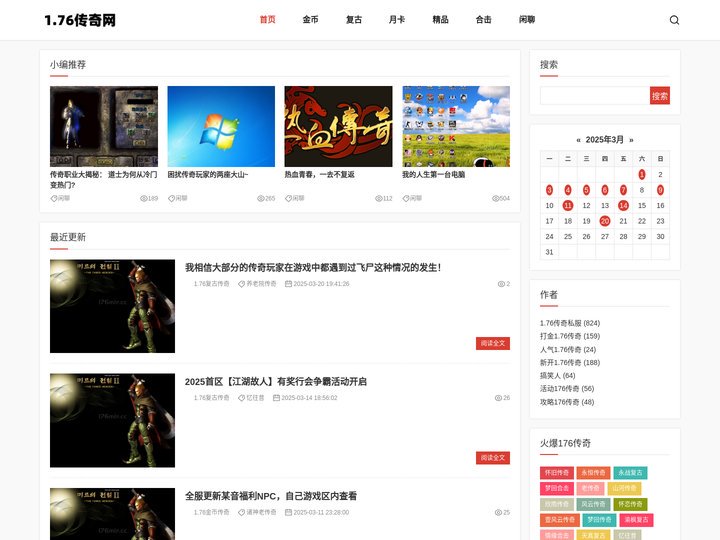Image resolution: width=720 pixels, height=540 pixels.
Task: Open the 热血传奇 calligraphy thumbnail
Action: coord(338,126)
